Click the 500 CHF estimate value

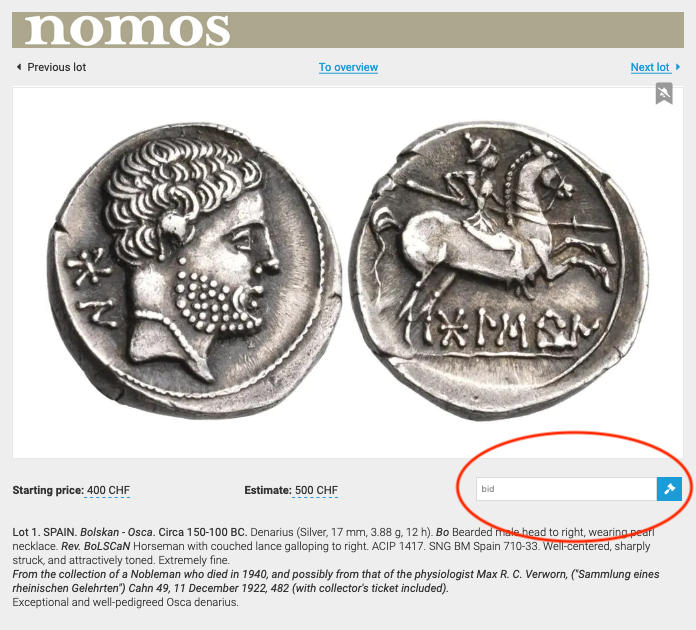(x=316, y=490)
